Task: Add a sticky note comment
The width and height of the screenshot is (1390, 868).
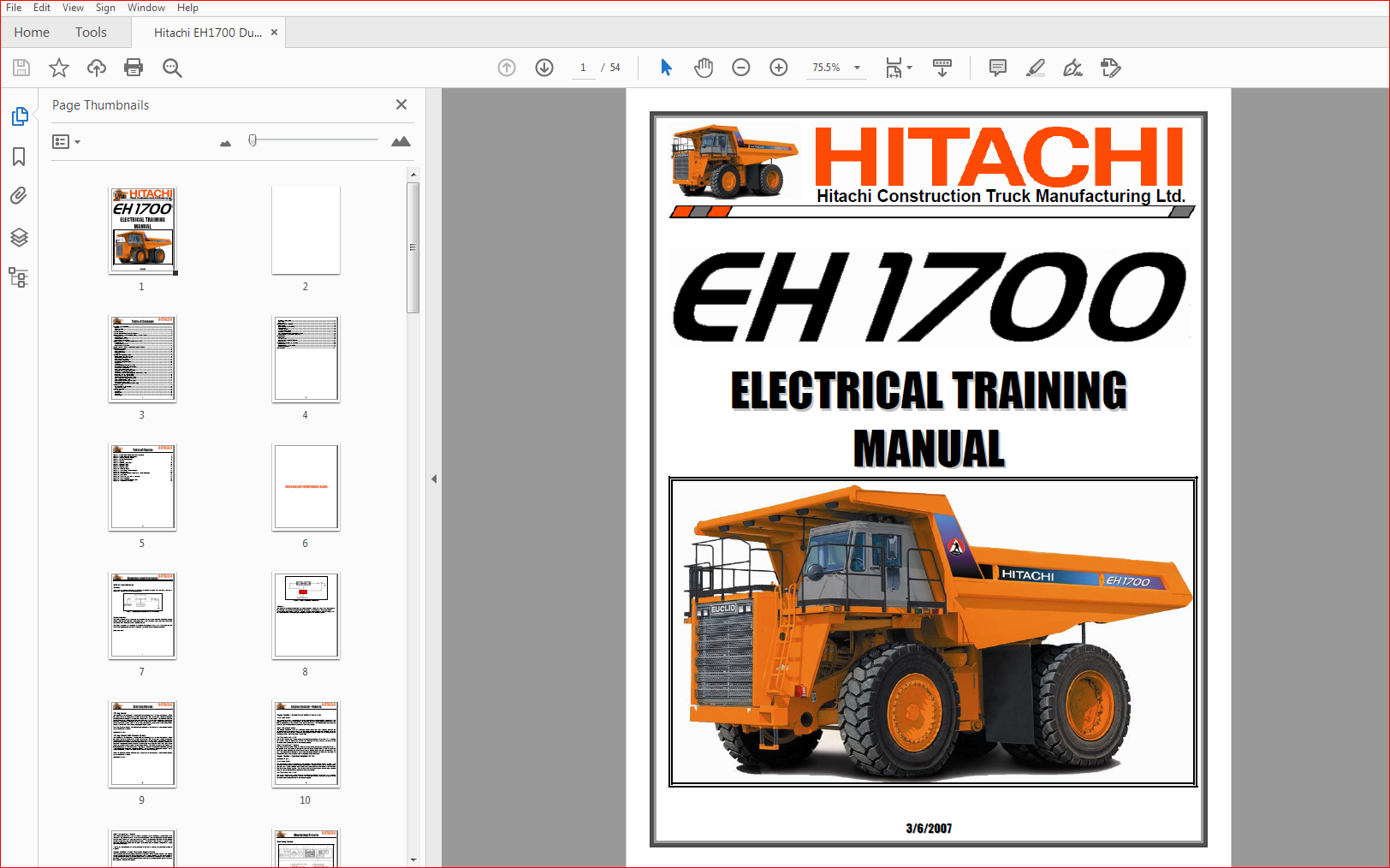Action: click(x=998, y=68)
